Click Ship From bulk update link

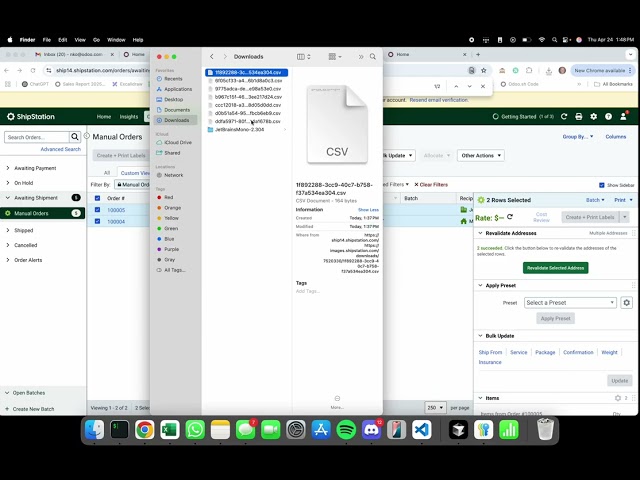pyautogui.click(x=490, y=352)
